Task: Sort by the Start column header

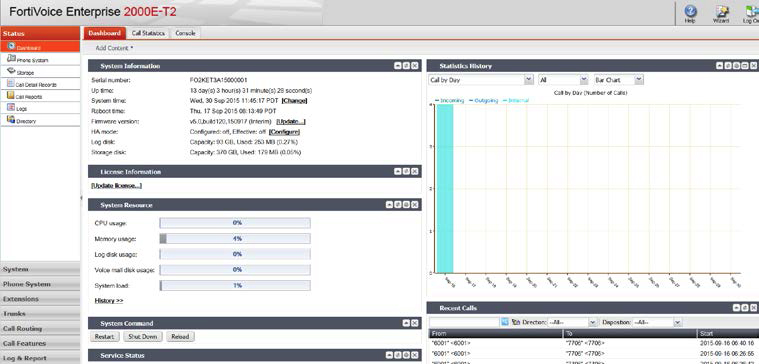Action: pos(729,334)
